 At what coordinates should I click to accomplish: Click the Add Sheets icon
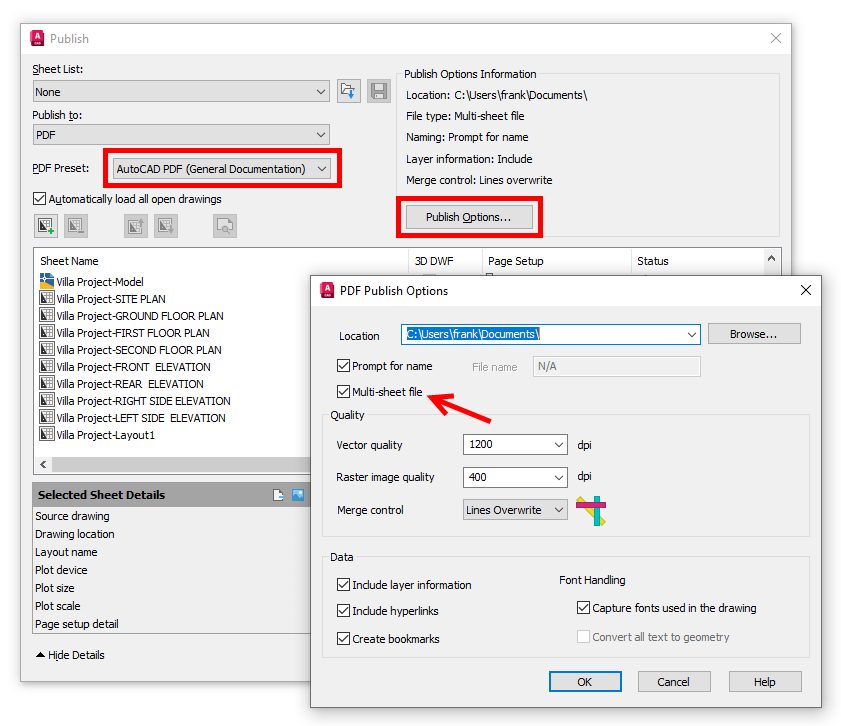coord(46,226)
